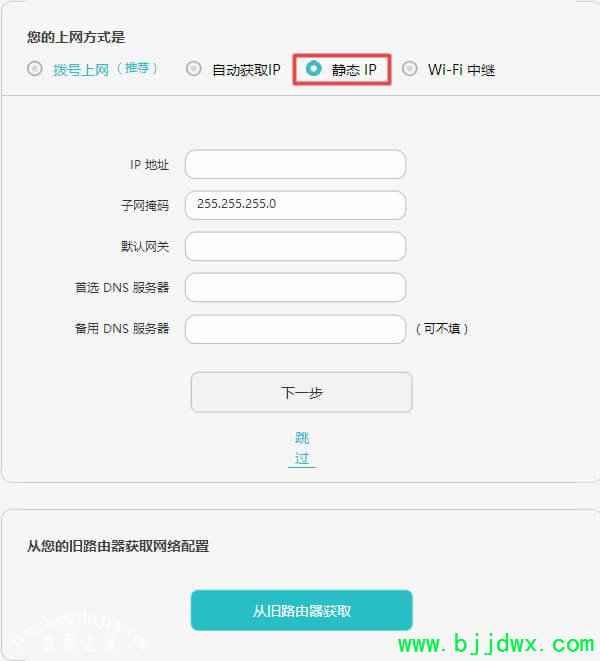The image size is (600, 661).
Task: Select the 自动获取IP radio button
Action: [x=194, y=68]
